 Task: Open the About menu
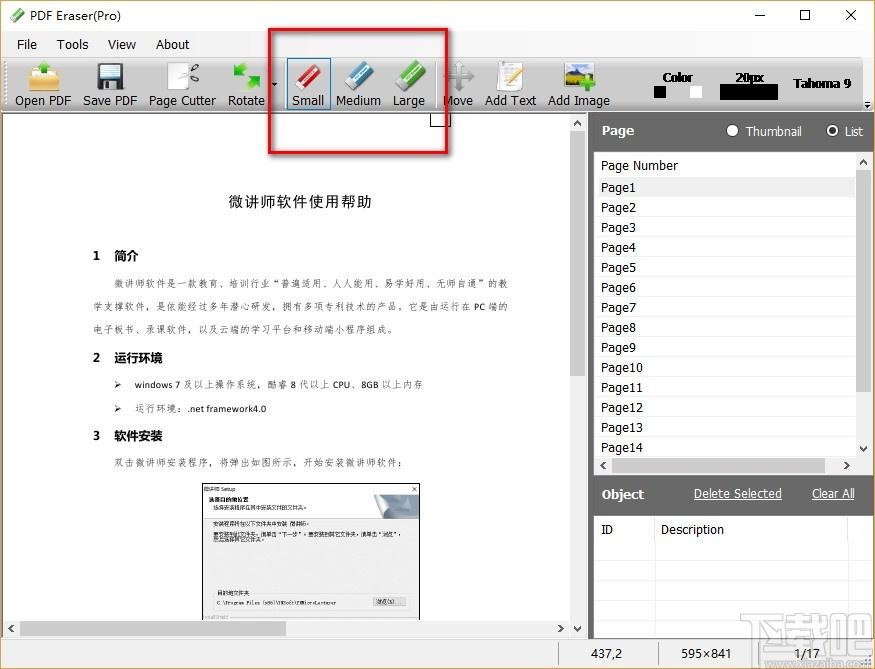(172, 45)
